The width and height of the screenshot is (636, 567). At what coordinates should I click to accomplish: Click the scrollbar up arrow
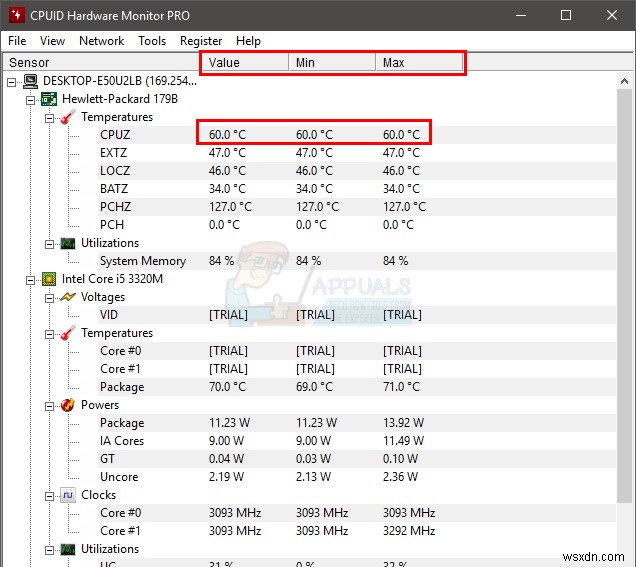click(625, 82)
